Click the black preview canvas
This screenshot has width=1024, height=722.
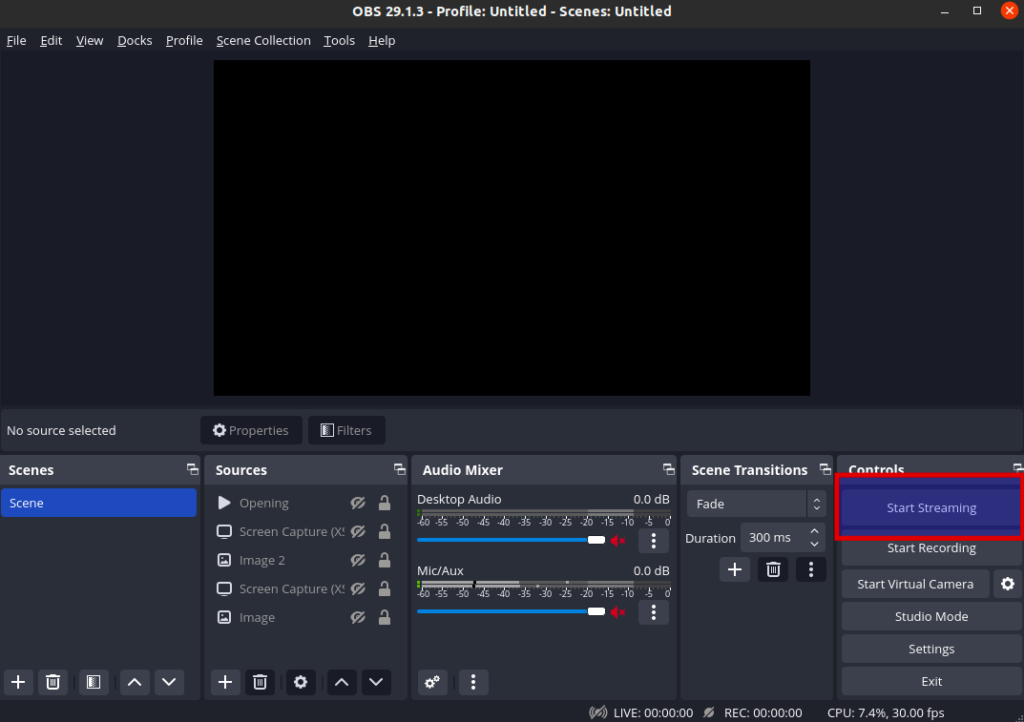point(511,228)
